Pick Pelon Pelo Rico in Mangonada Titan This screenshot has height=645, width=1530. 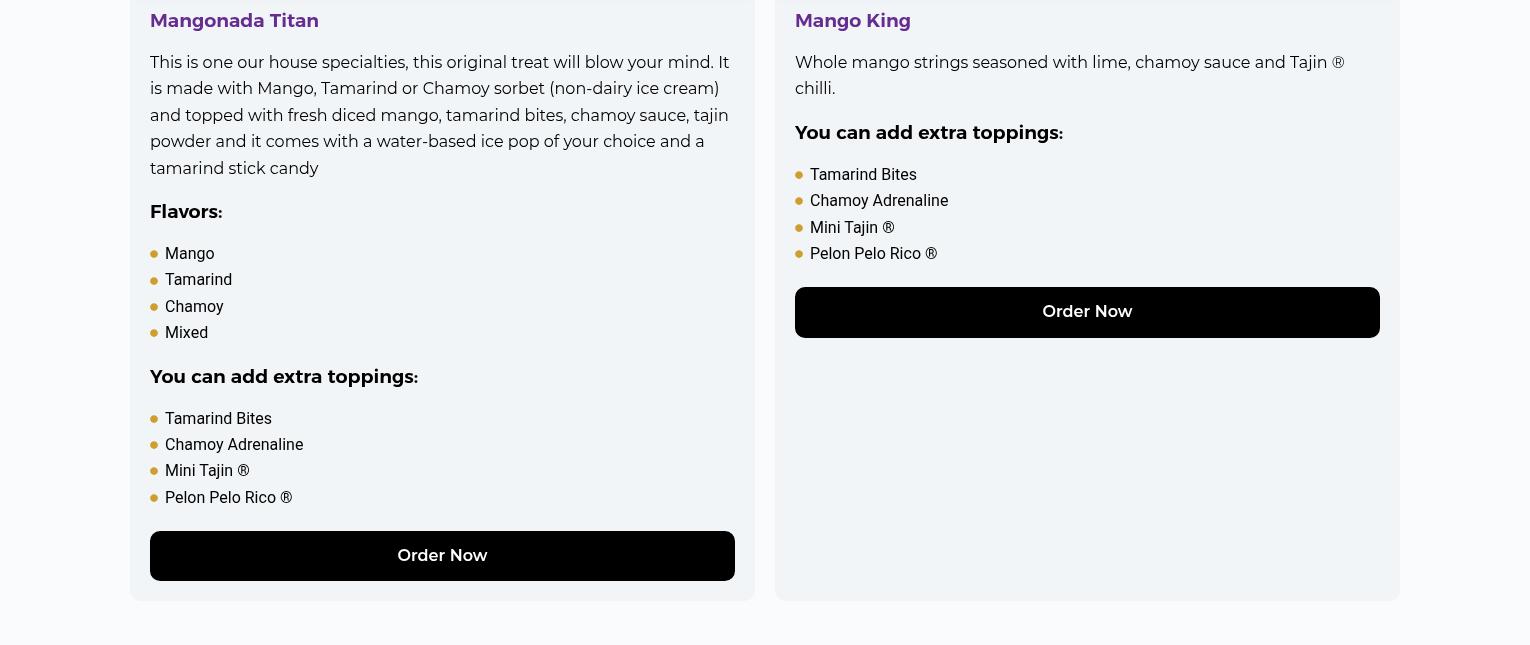click(x=228, y=498)
